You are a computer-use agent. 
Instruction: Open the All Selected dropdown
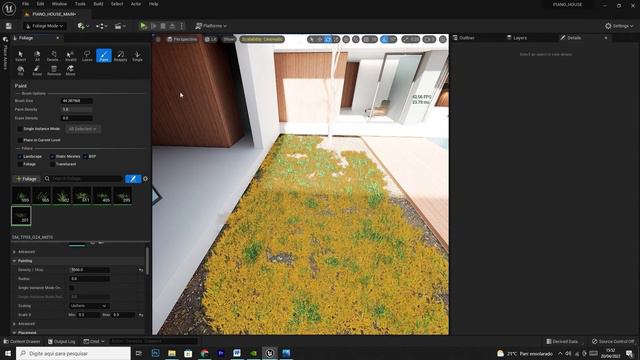(x=83, y=129)
